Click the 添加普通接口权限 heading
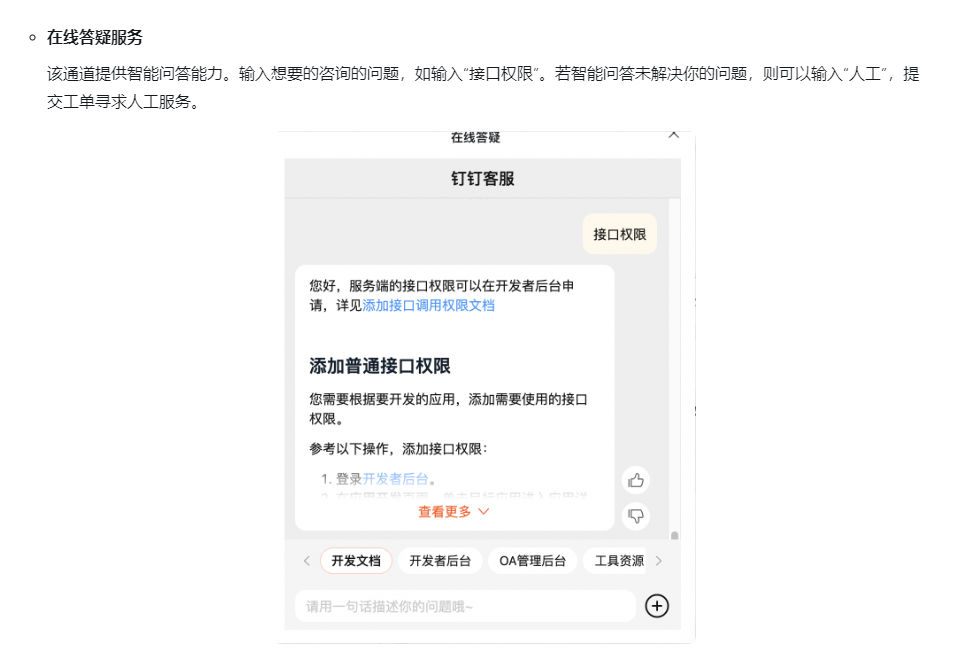The height and width of the screenshot is (648, 958). [379, 366]
